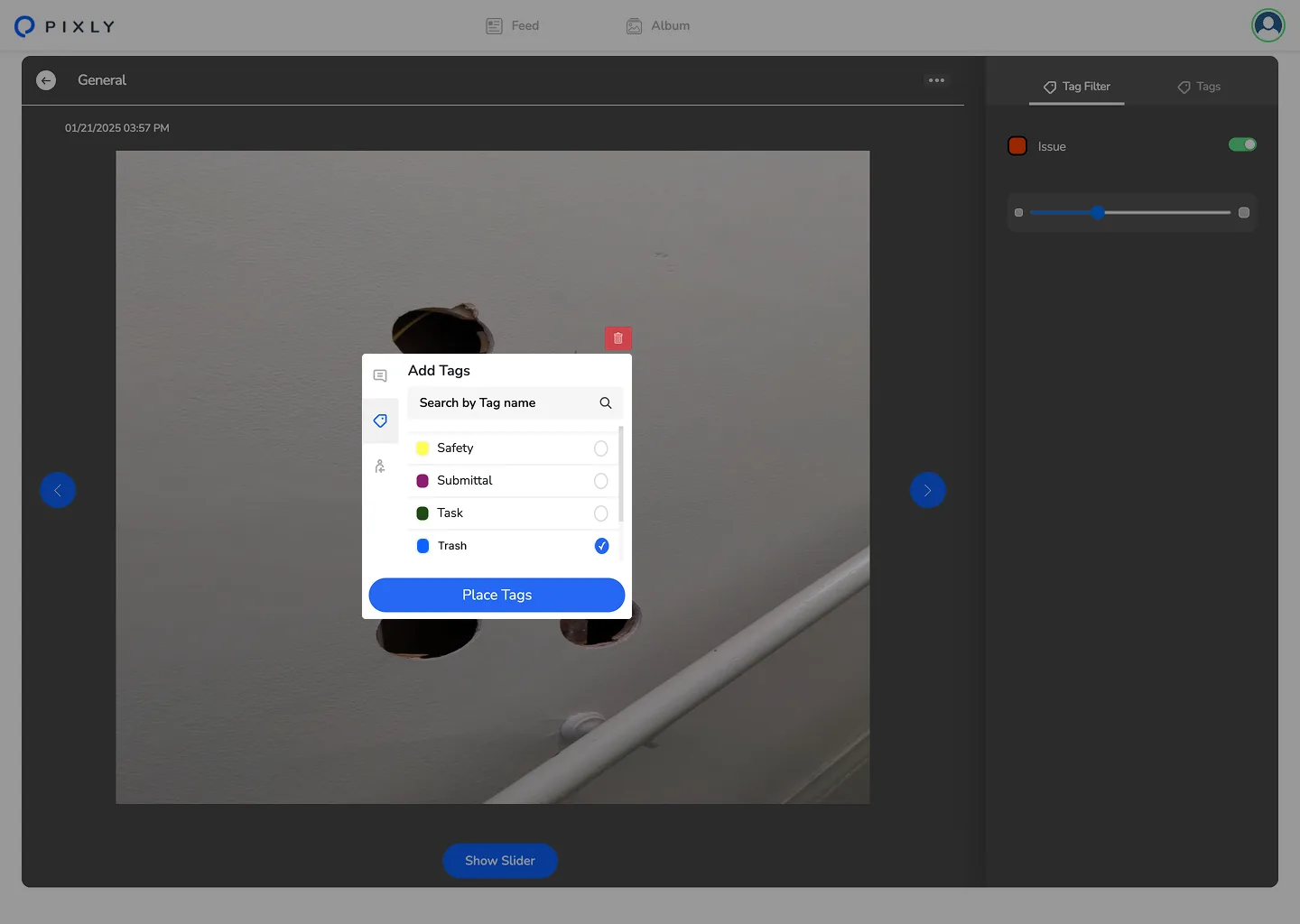Click the search magnifier icon
1300x924 pixels.
(606, 403)
